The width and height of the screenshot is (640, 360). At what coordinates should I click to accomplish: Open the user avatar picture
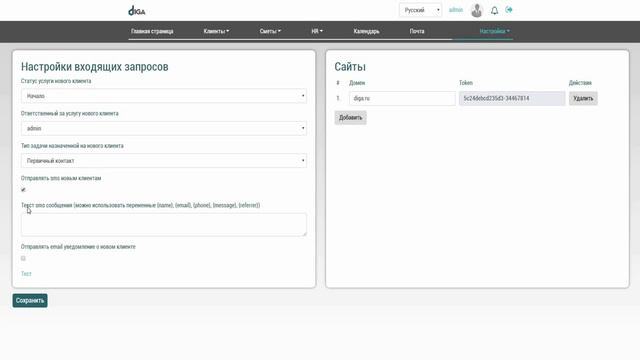[476, 11]
